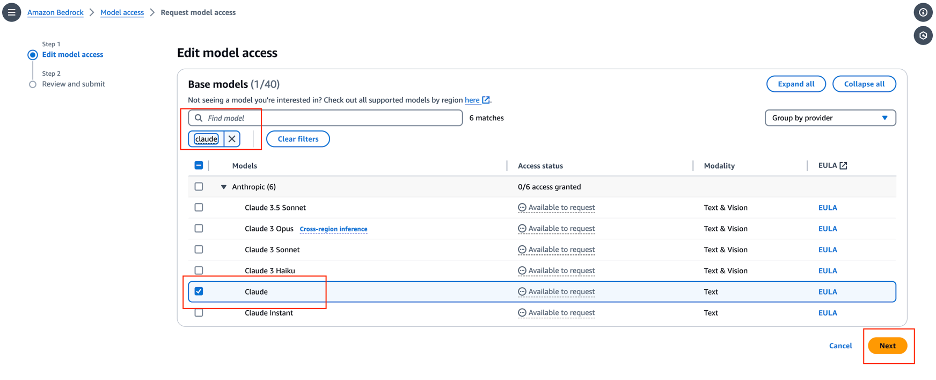
Task: Click inside the Find model search field
Action: 325,118
